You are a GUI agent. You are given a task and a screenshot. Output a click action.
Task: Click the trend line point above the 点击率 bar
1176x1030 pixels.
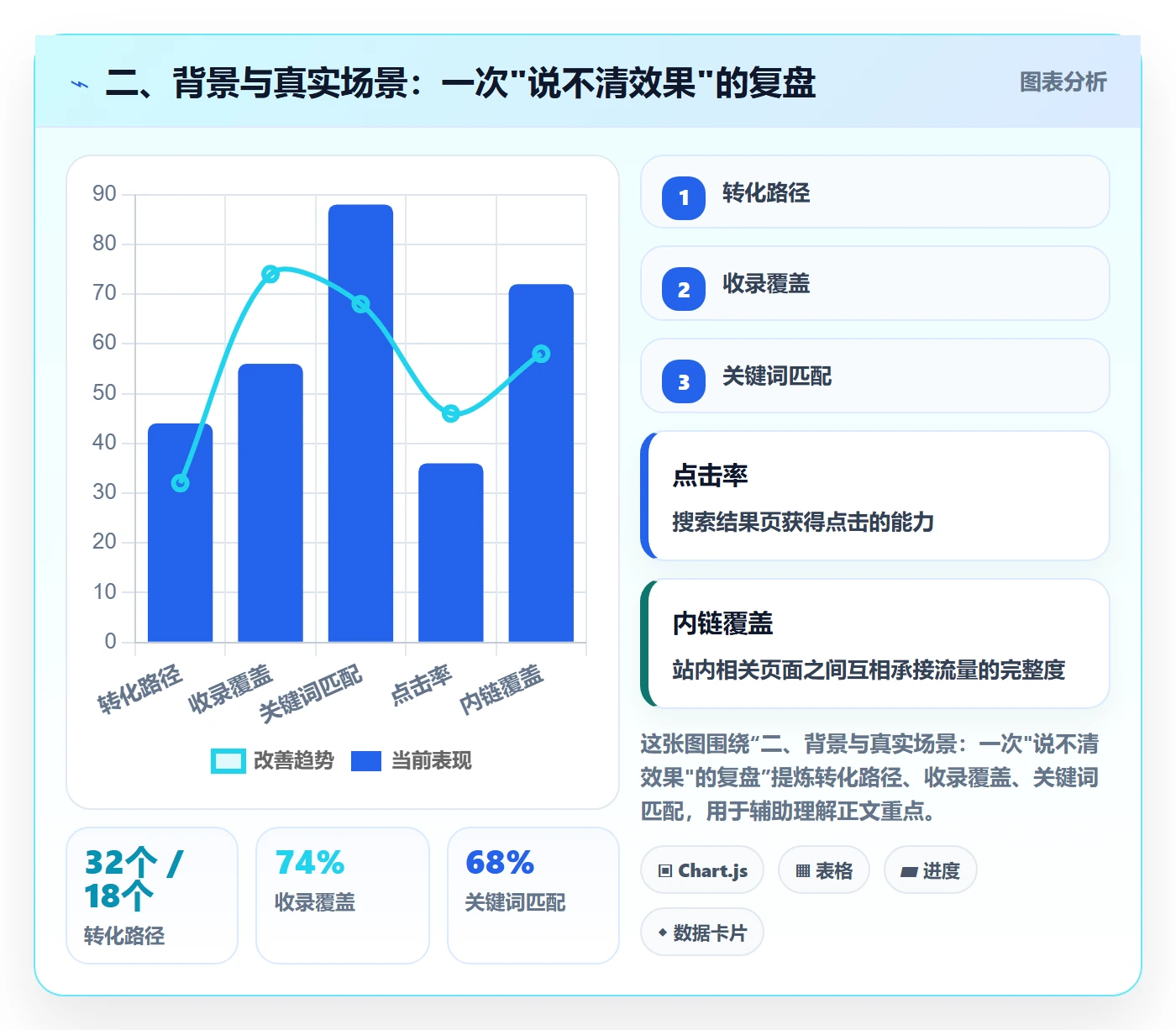point(451,413)
